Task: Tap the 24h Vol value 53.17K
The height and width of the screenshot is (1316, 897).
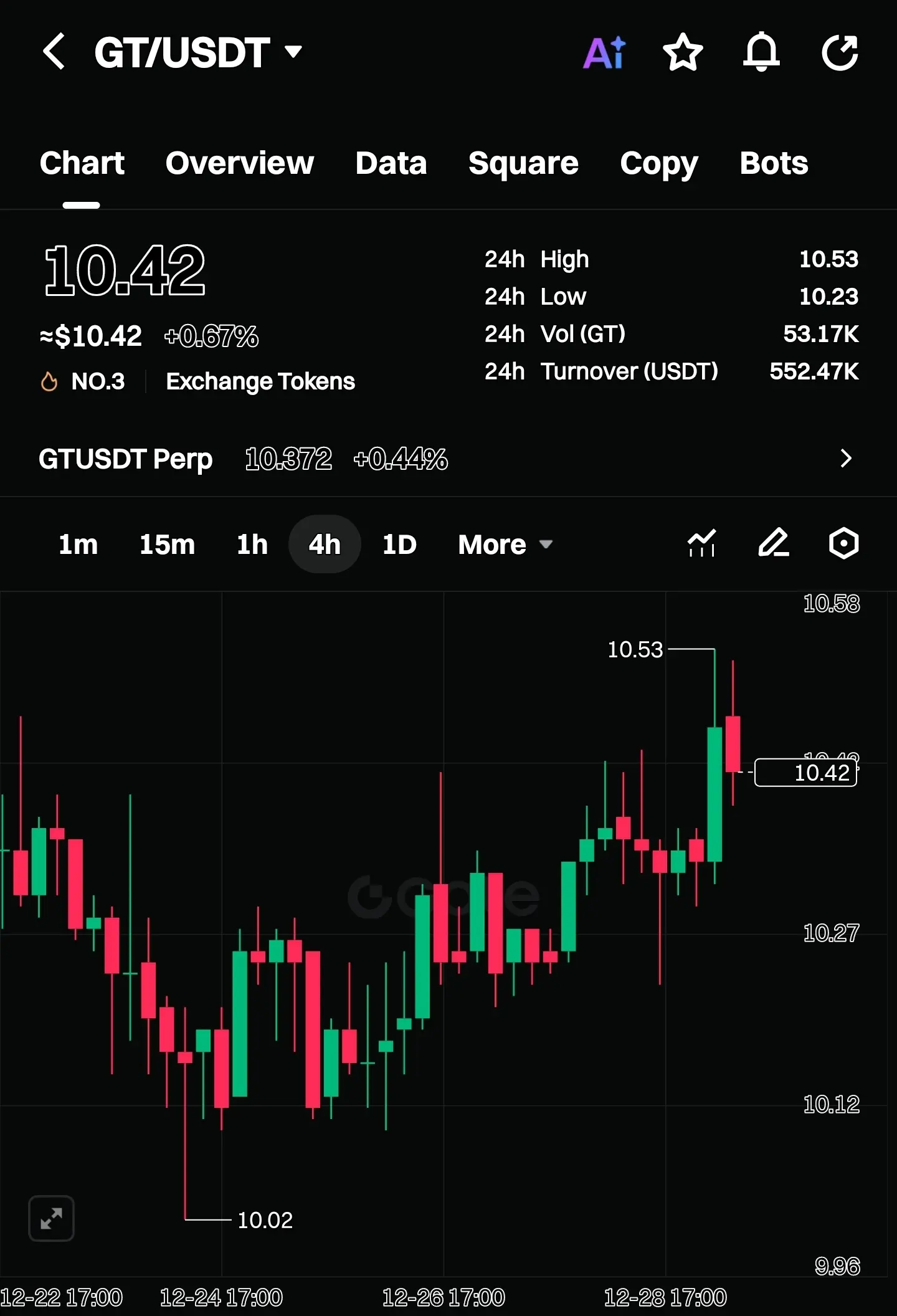Action: pyautogui.click(x=821, y=334)
